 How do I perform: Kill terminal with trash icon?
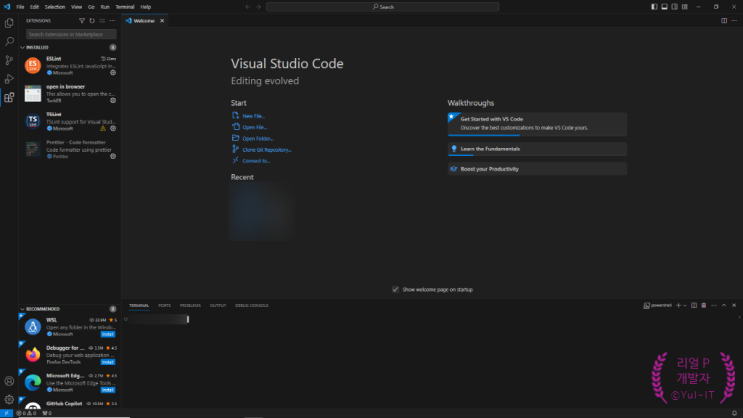tap(704, 306)
